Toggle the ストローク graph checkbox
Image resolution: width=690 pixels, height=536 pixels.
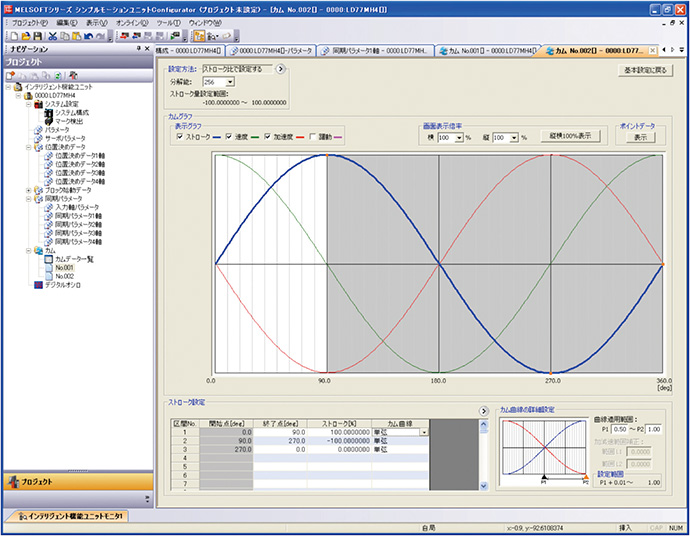pos(180,137)
